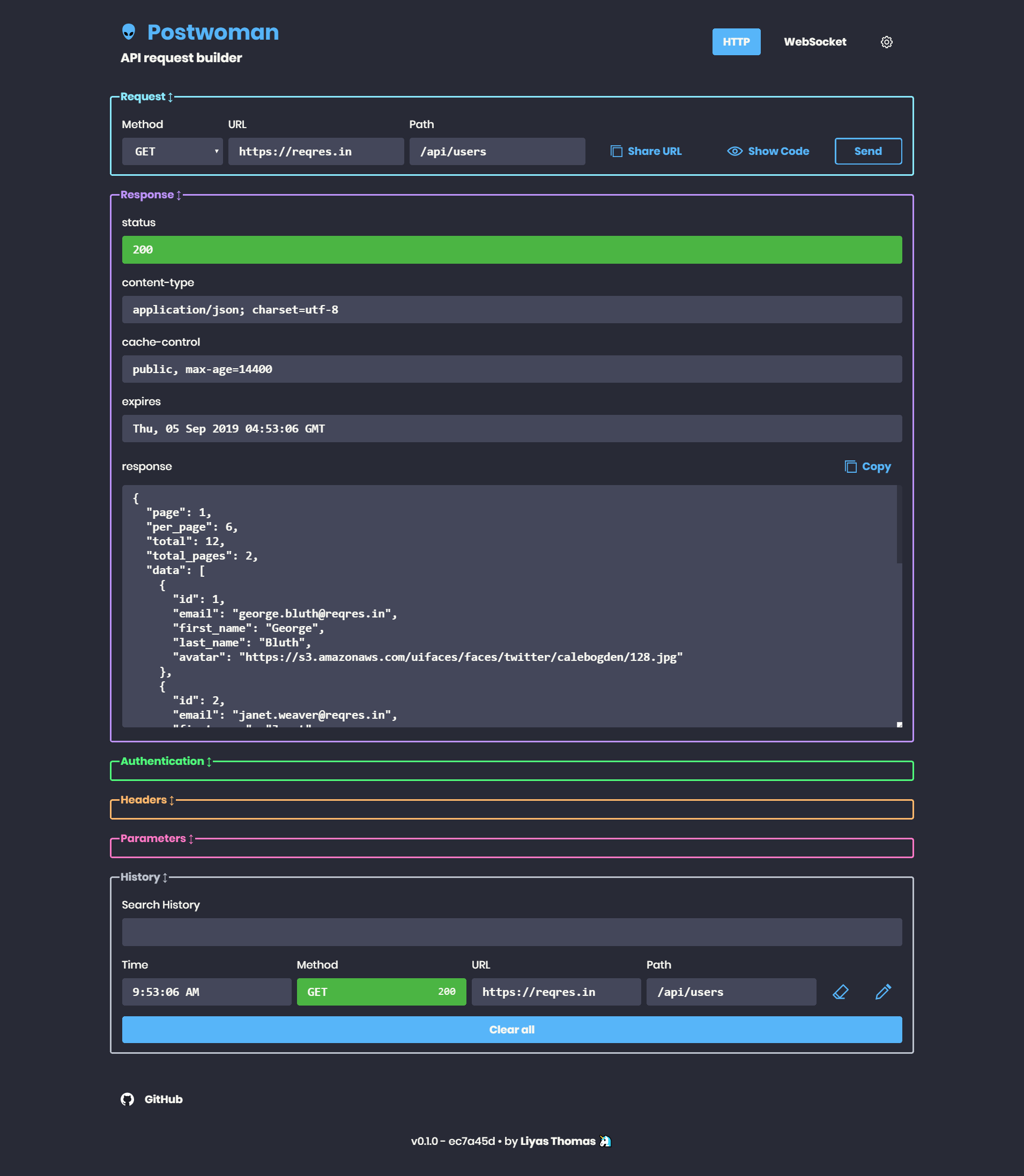Focus the Search History input field
Screen dimensions: 1024x1176
pyautogui.click(x=511, y=932)
